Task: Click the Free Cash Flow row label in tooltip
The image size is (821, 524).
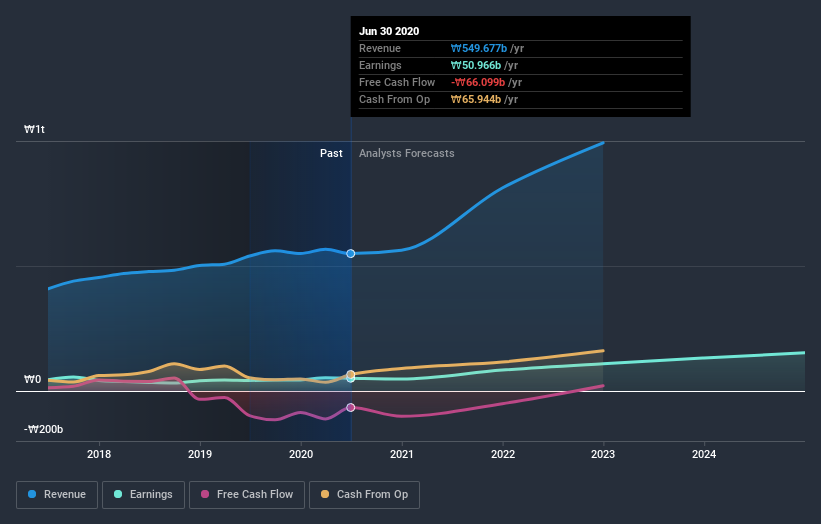Action: pyautogui.click(x=397, y=82)
